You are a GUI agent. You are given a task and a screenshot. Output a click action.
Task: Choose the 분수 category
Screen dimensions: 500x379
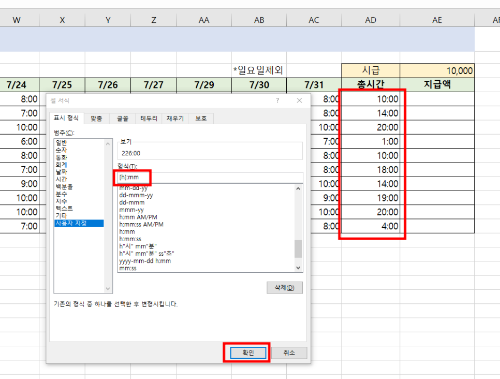61,194
